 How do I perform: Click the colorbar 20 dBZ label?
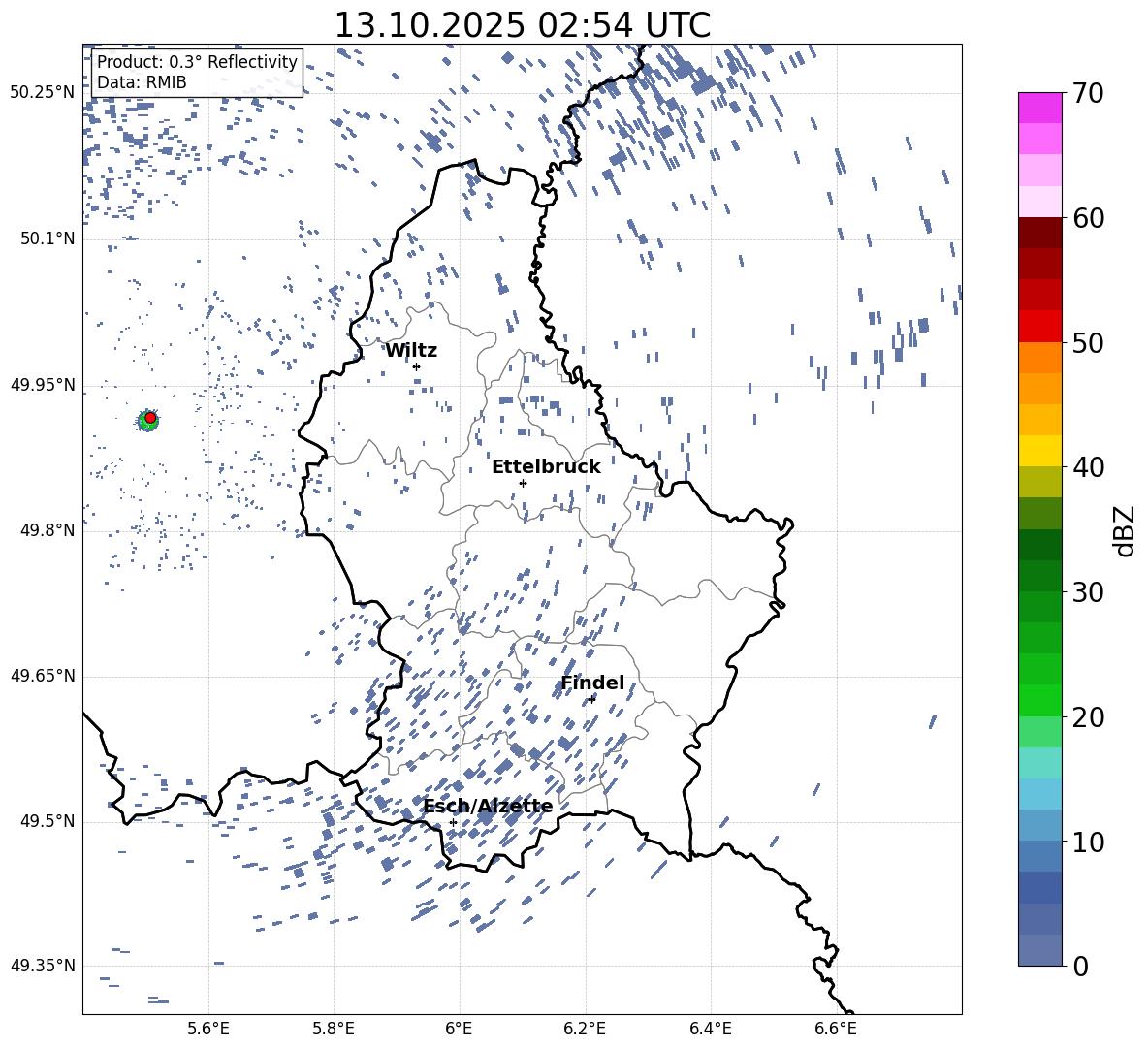[x=1088, y=716]
